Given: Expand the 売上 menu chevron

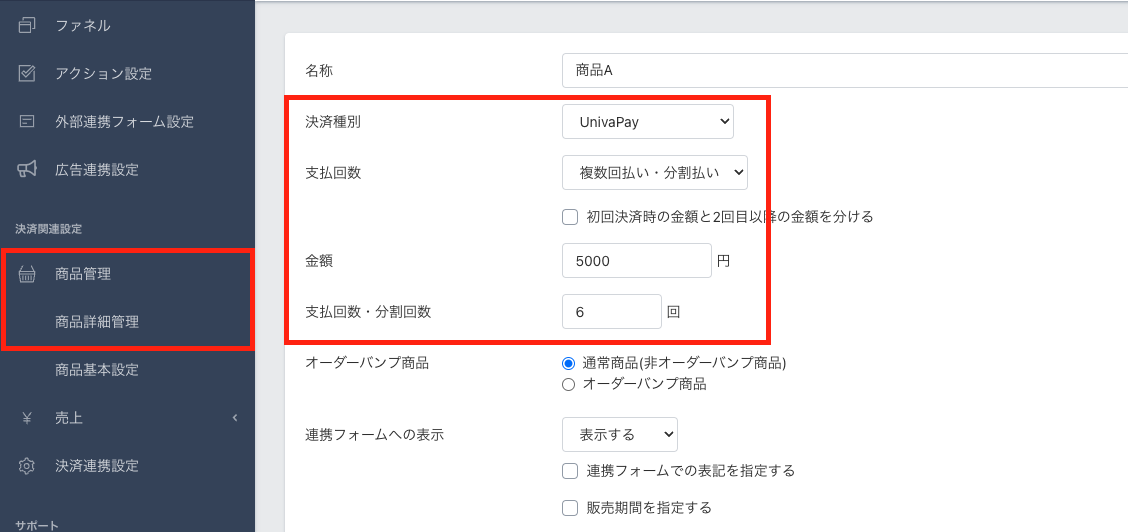Looking at the screenshot, I should point(235,418).
